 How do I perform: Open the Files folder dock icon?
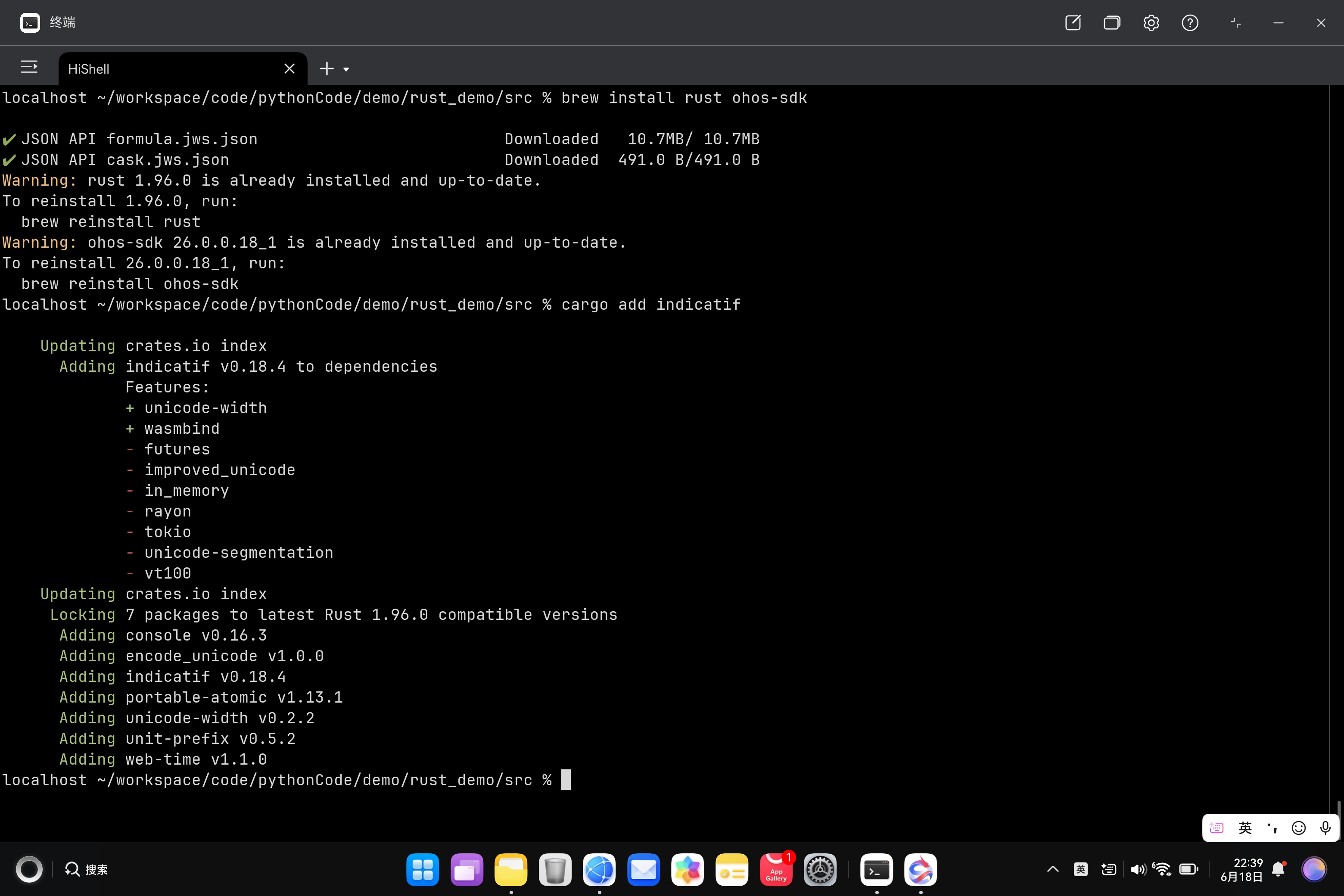[x=511, y=869]
